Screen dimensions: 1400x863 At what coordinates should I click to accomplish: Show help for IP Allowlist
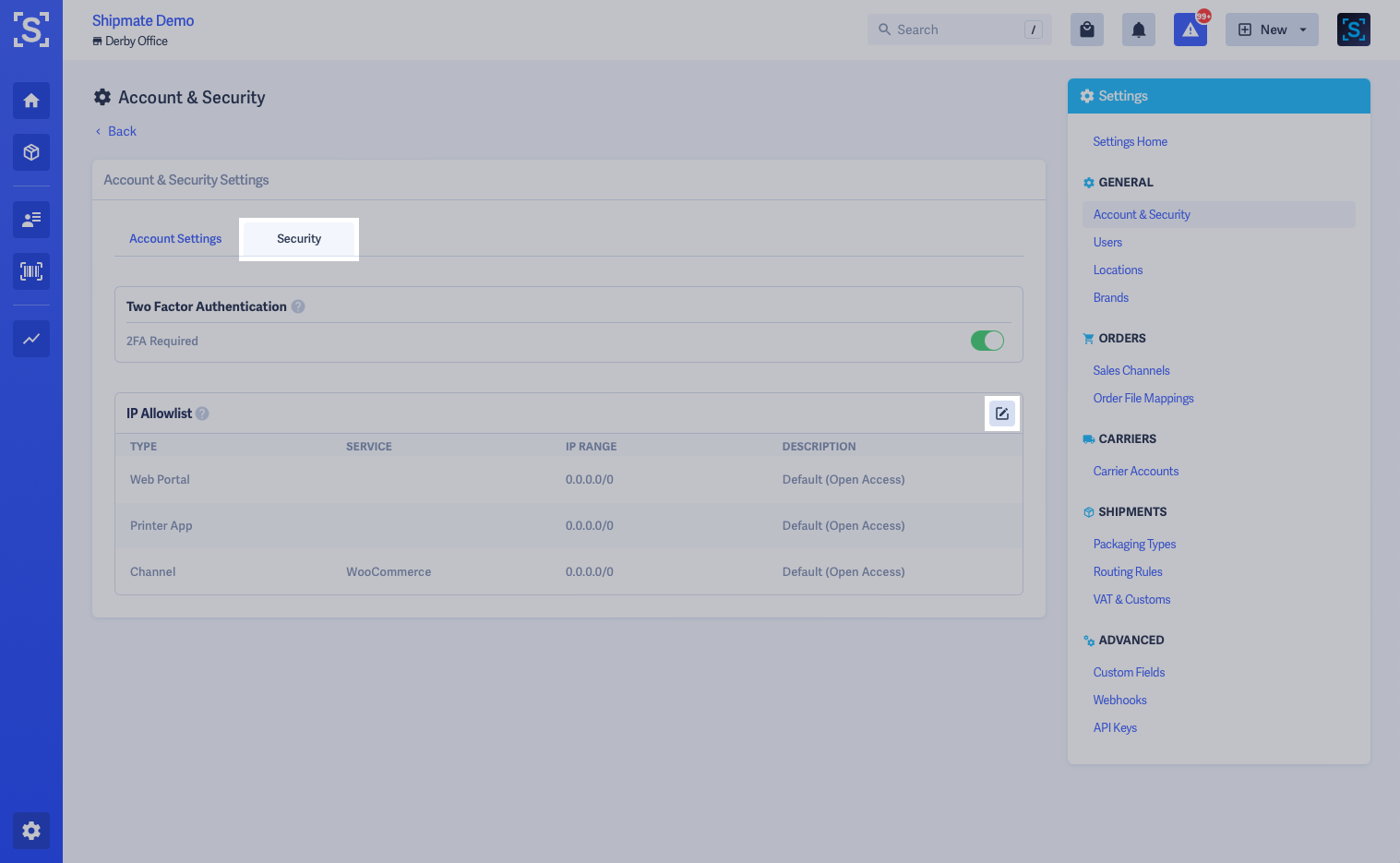point(202,414)
